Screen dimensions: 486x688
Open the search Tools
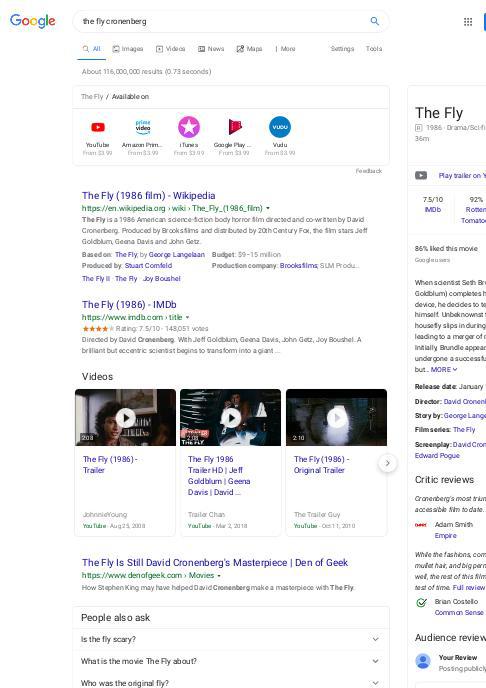click(374, 49)
